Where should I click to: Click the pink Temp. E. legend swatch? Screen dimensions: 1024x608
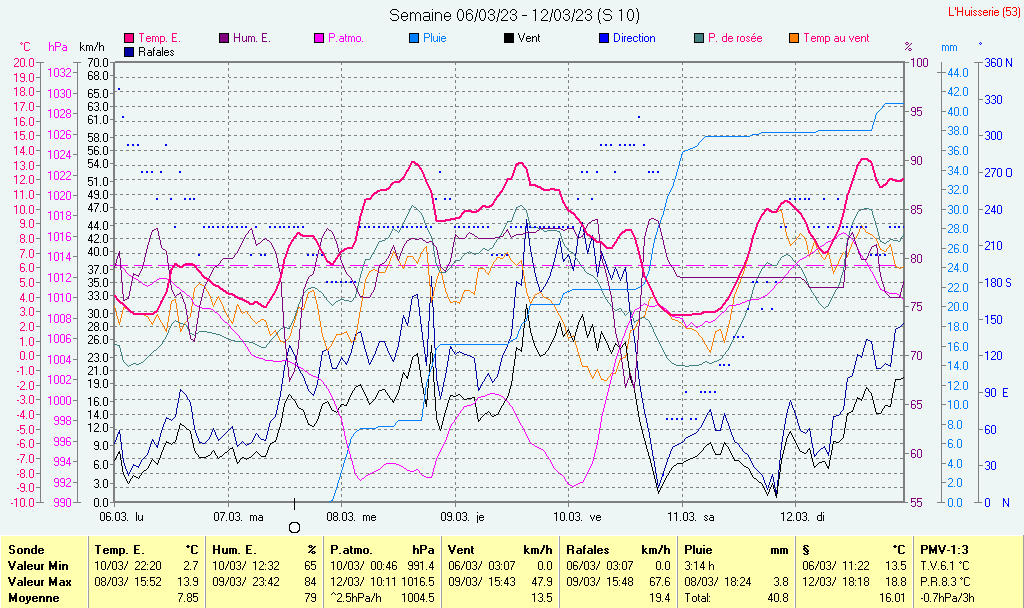(129, 39)
